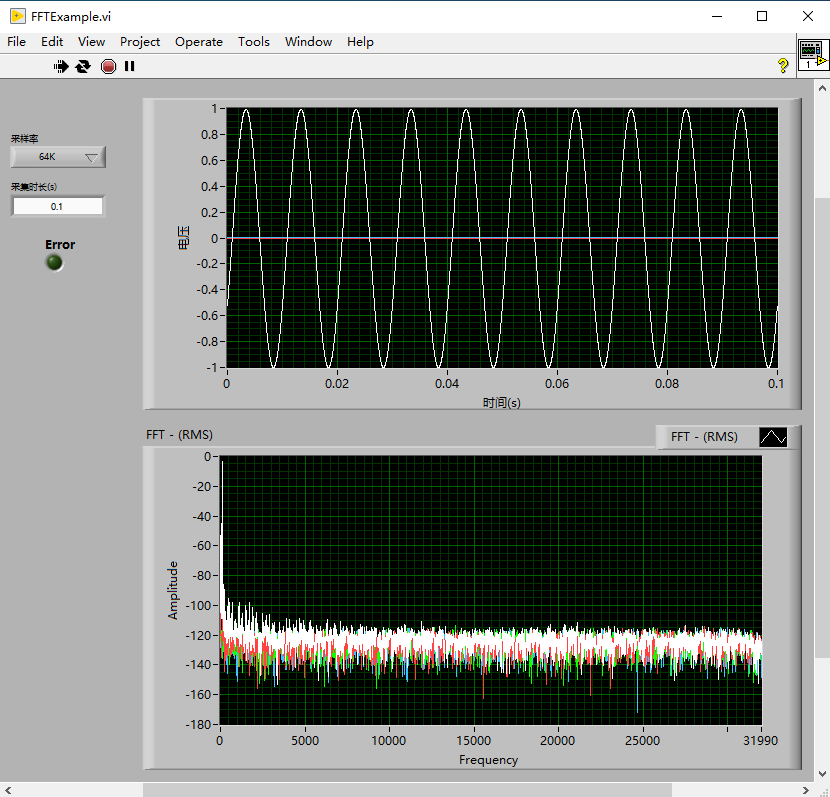
Task: Open Context Help question mark icon
Action: [783, 66]
